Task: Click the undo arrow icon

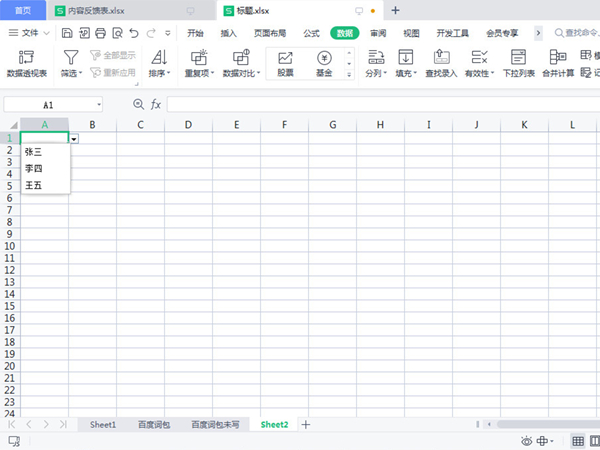Action: click(134, 33)
